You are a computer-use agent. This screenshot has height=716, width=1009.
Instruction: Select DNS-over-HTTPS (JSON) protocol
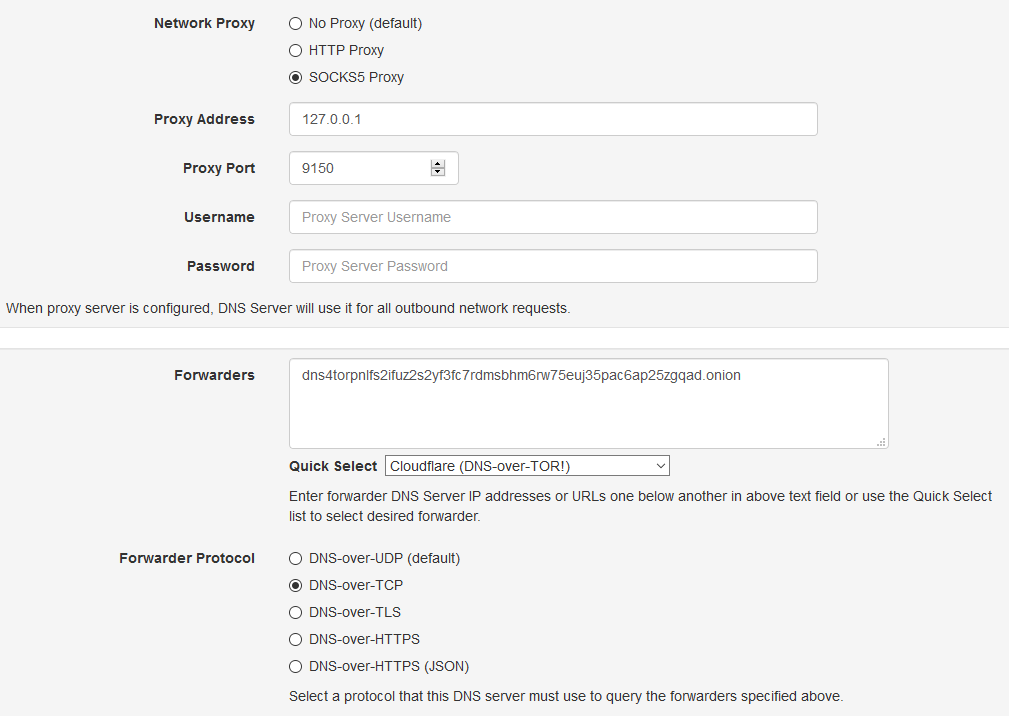tap(295, 666)
